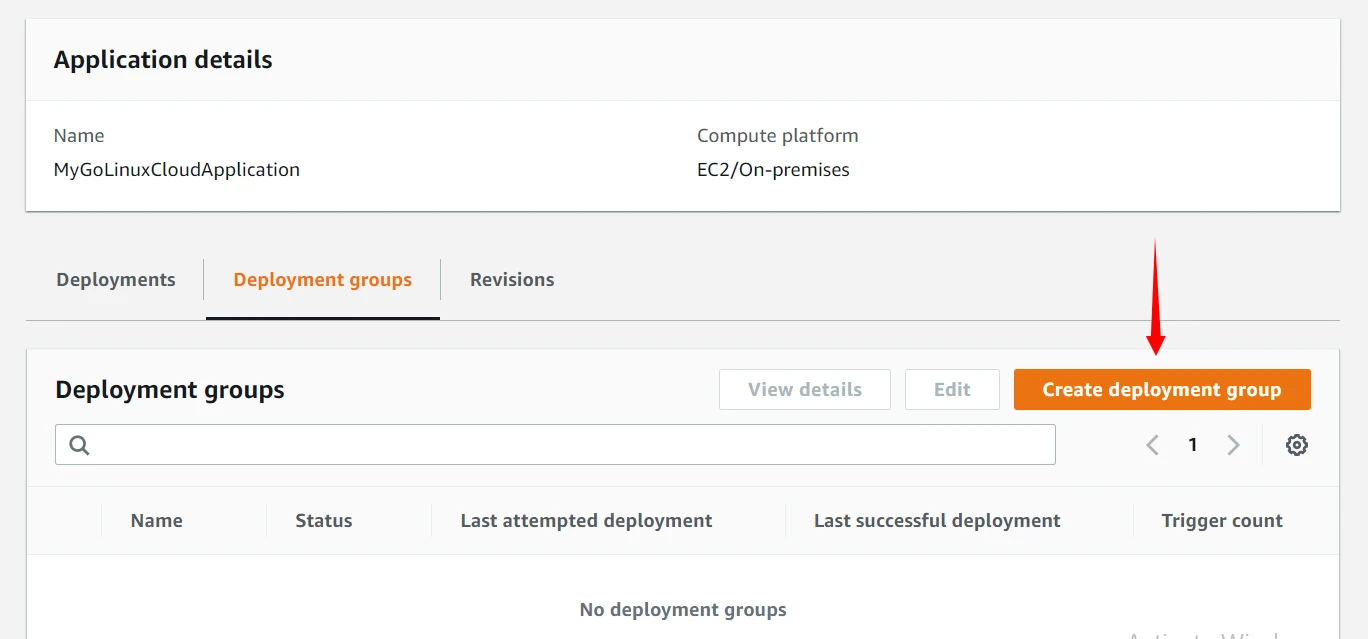
Task: Click the orange Create deployment group button
Action: coord(1161,390)
